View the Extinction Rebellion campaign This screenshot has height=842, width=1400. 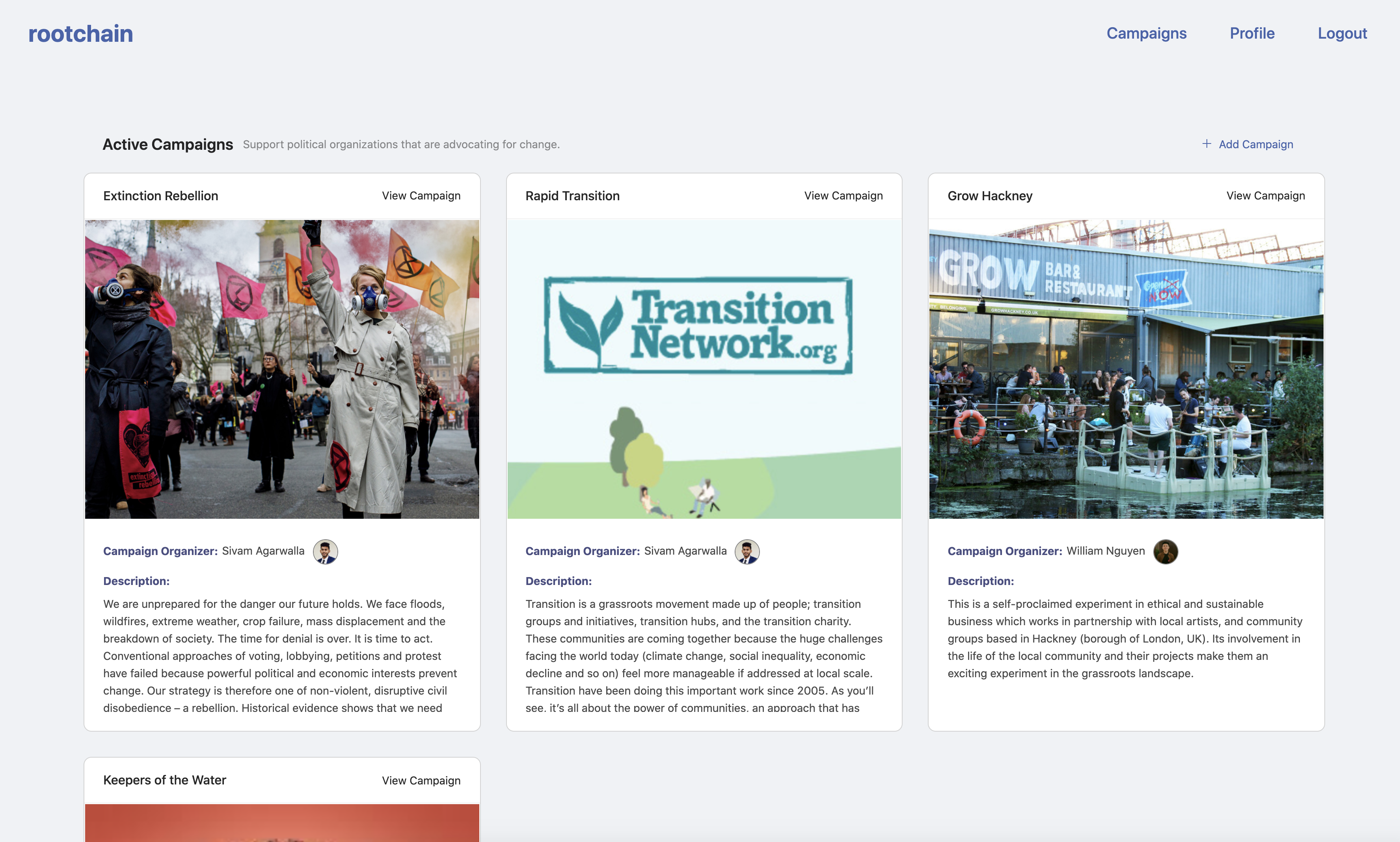click(421, 196)
